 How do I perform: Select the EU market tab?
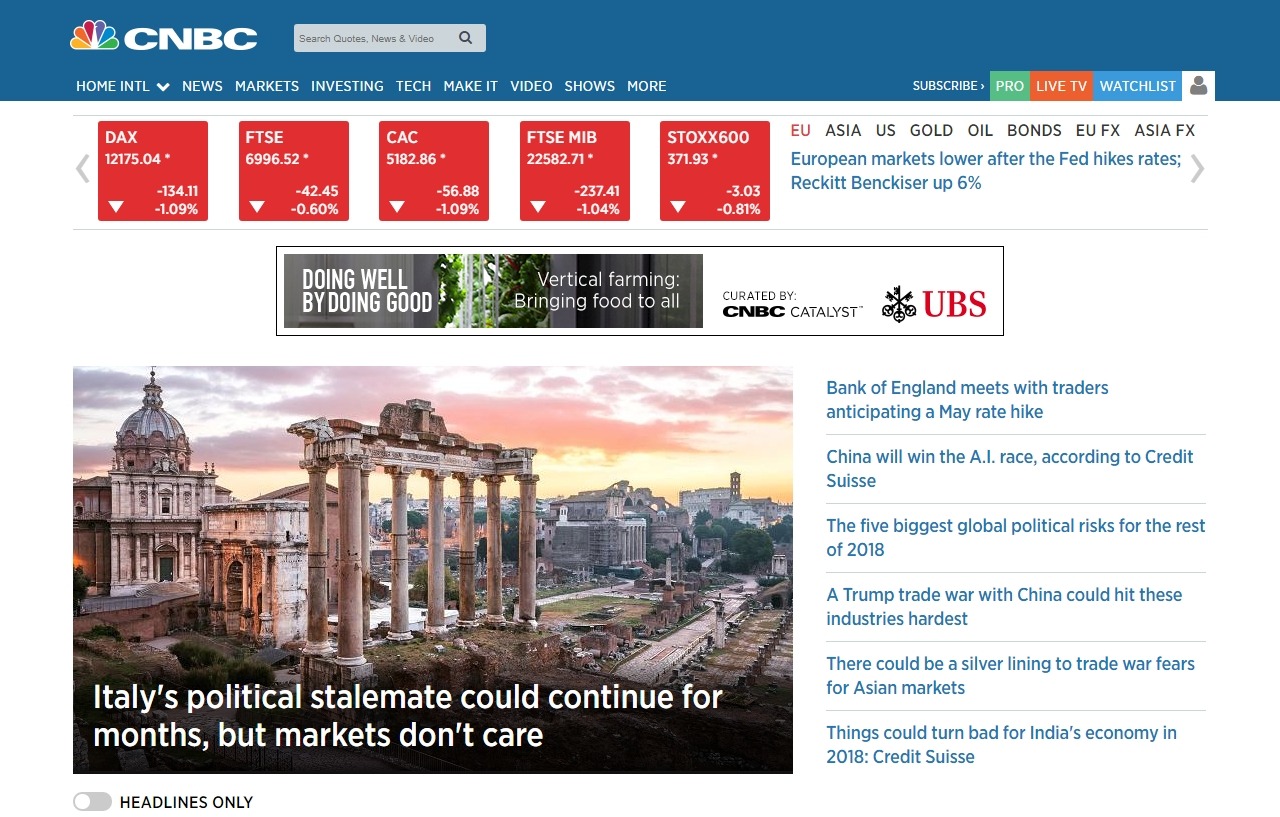800,130
